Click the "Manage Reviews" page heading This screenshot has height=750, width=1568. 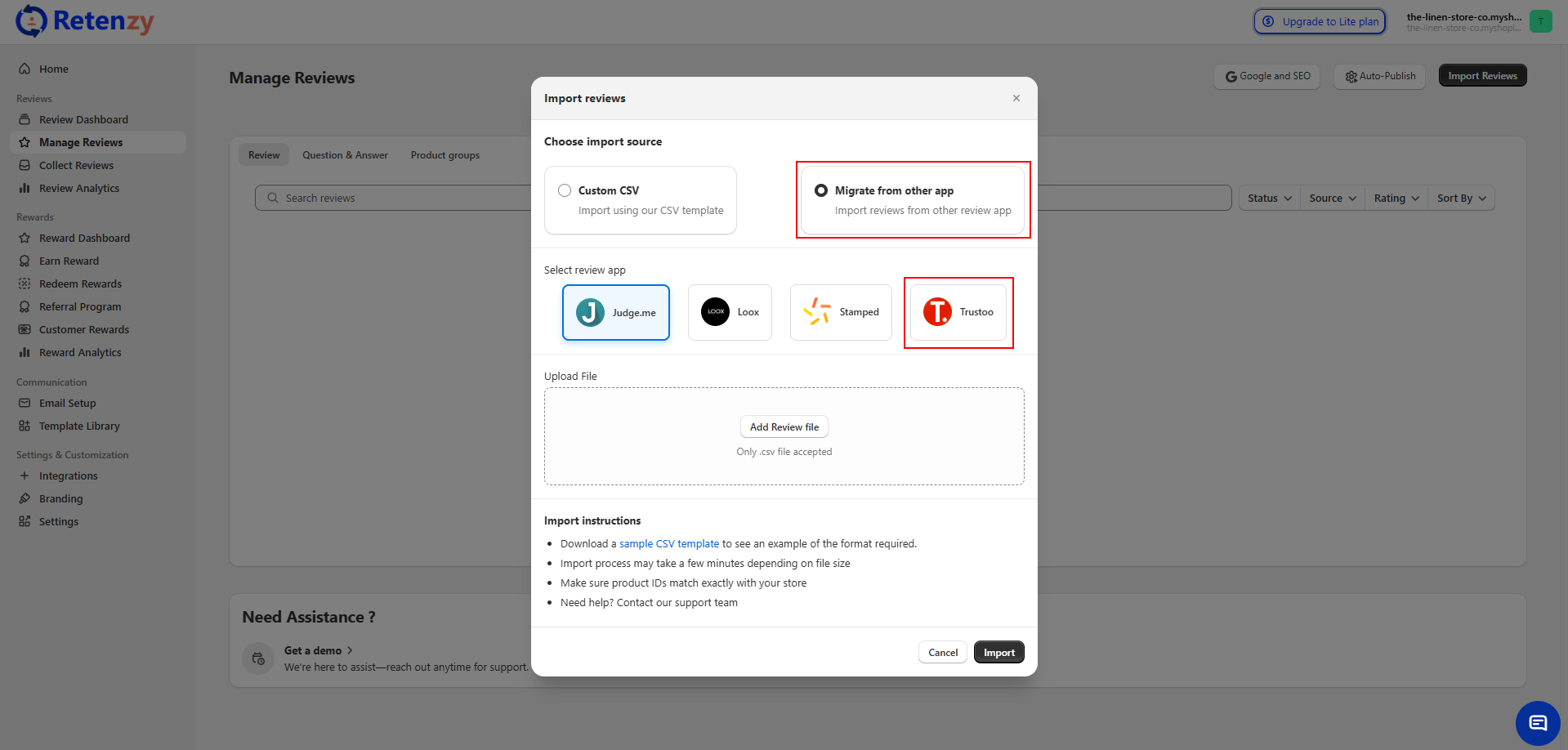tap(292, 78)
